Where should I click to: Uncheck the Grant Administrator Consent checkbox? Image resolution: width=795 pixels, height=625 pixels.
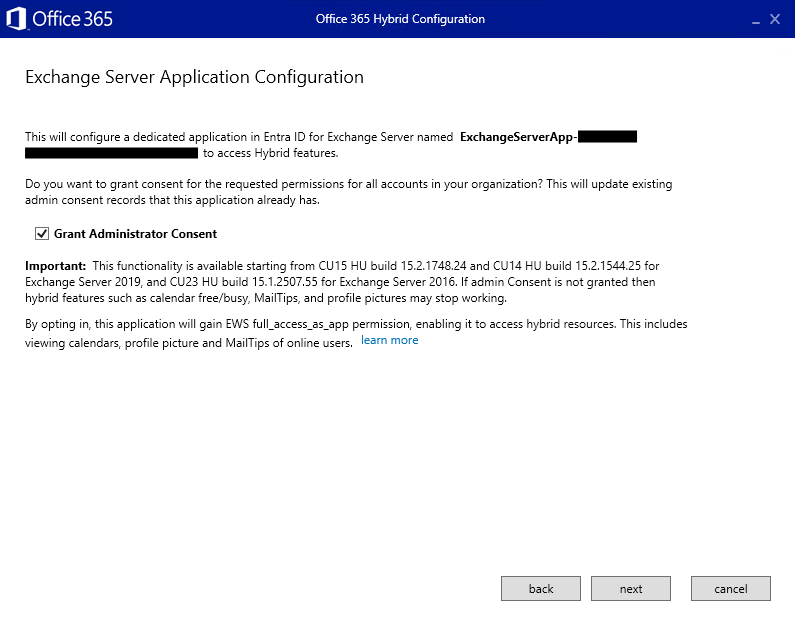[42, 234]
